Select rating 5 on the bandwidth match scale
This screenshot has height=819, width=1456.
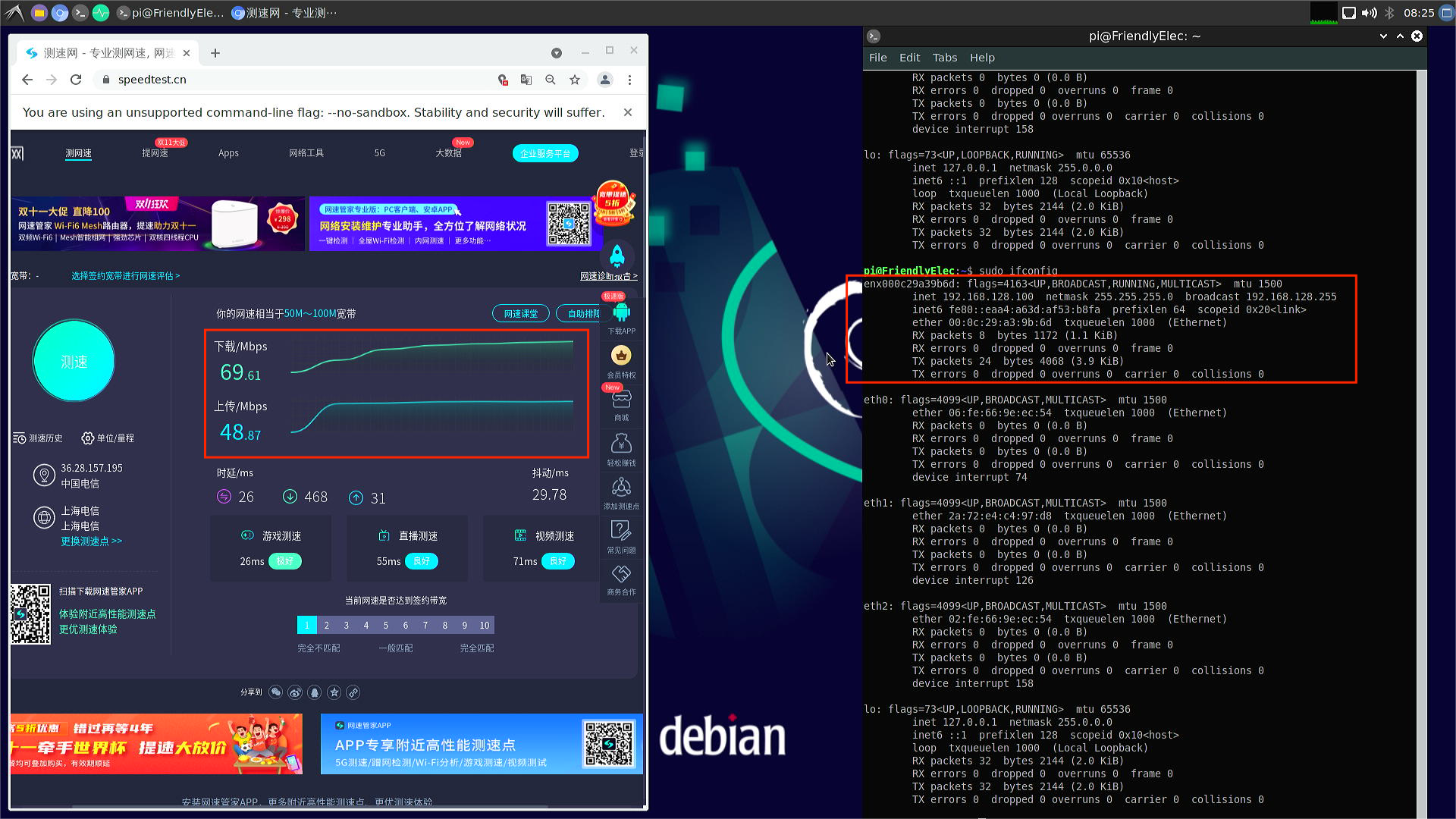385,625
